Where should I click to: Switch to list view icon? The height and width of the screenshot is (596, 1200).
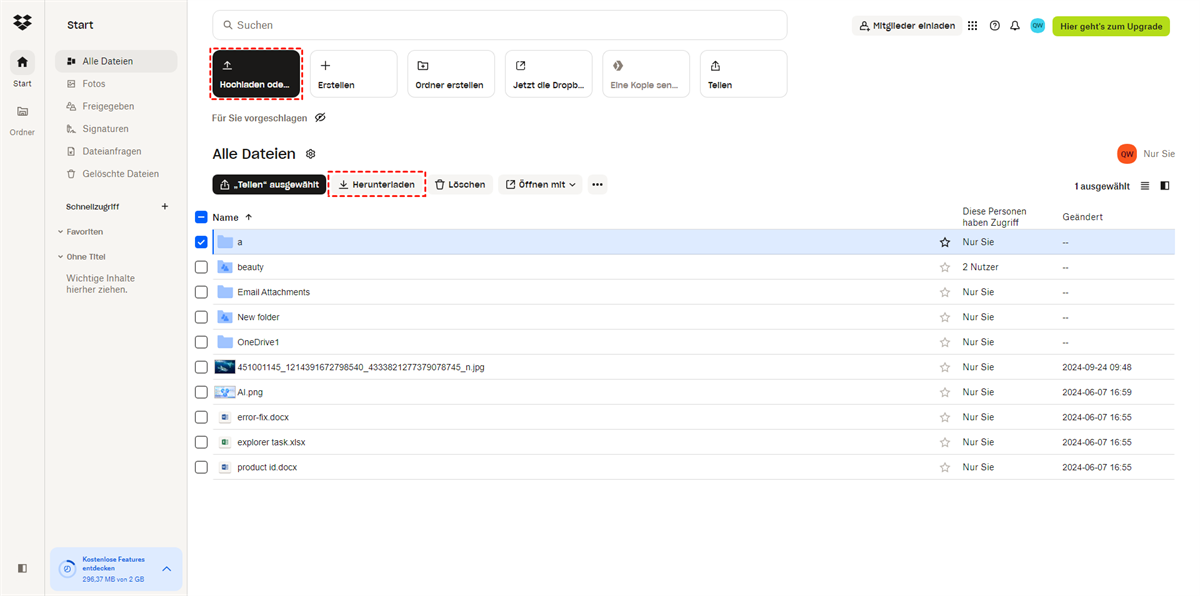1145,186
